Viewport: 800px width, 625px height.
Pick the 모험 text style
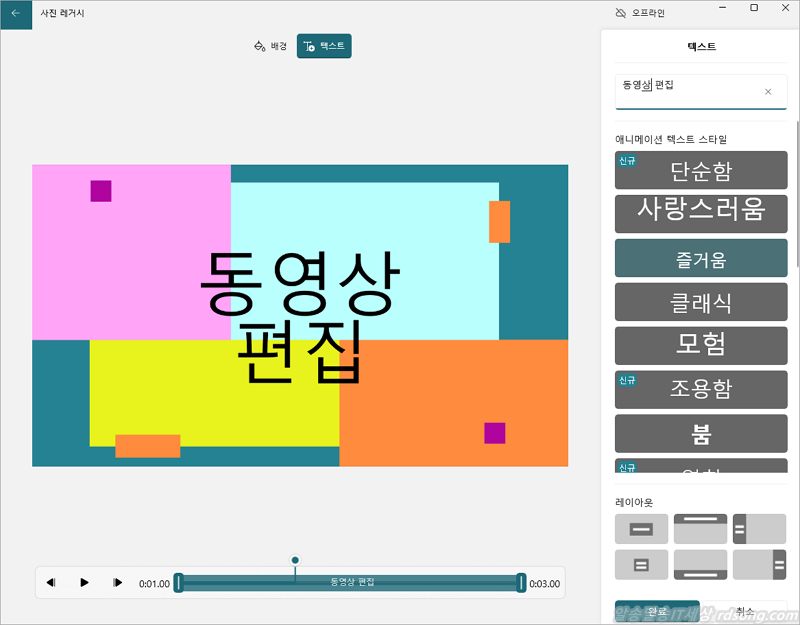click(701, 345)
